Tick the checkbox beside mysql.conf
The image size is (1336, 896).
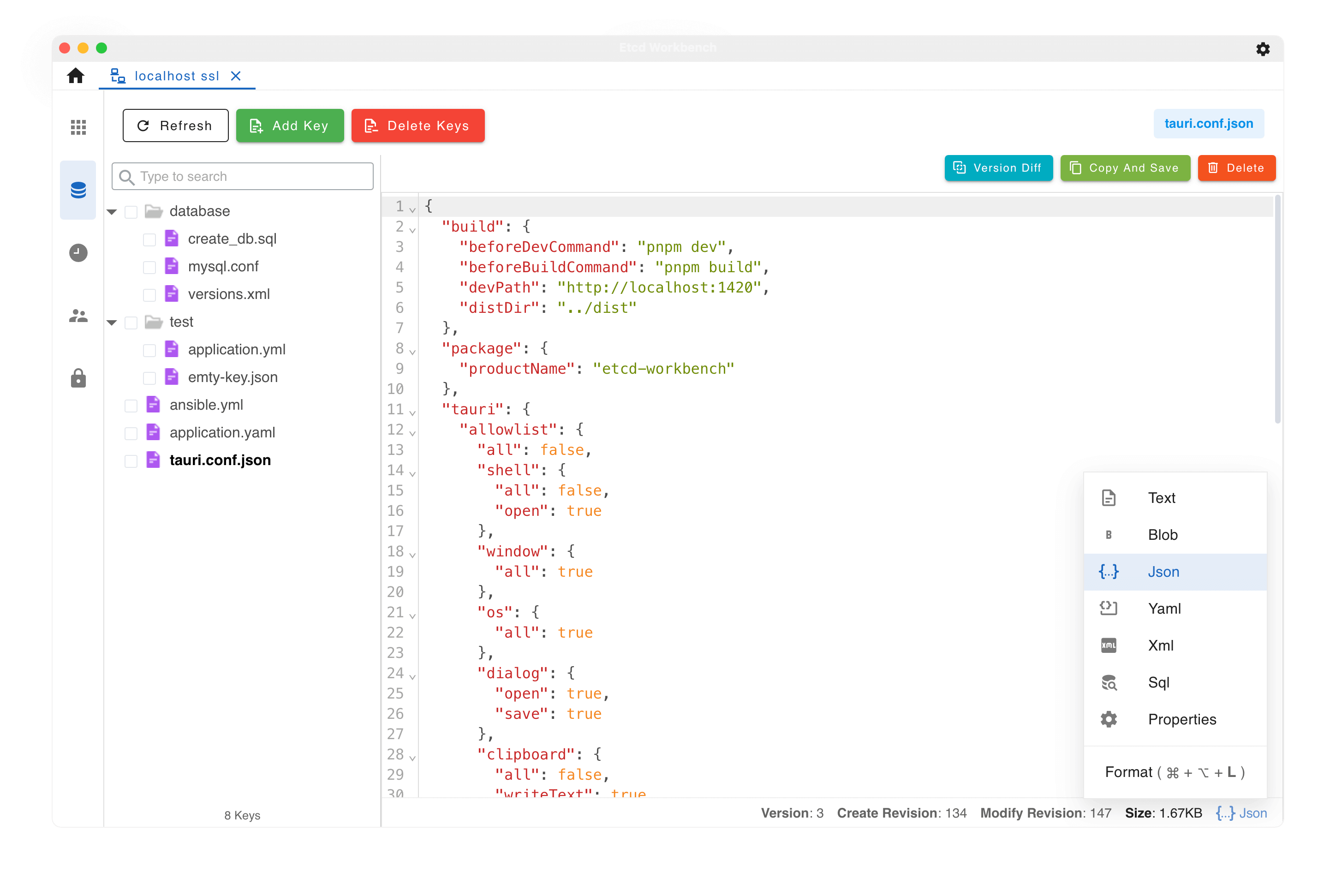coord(149,267)
